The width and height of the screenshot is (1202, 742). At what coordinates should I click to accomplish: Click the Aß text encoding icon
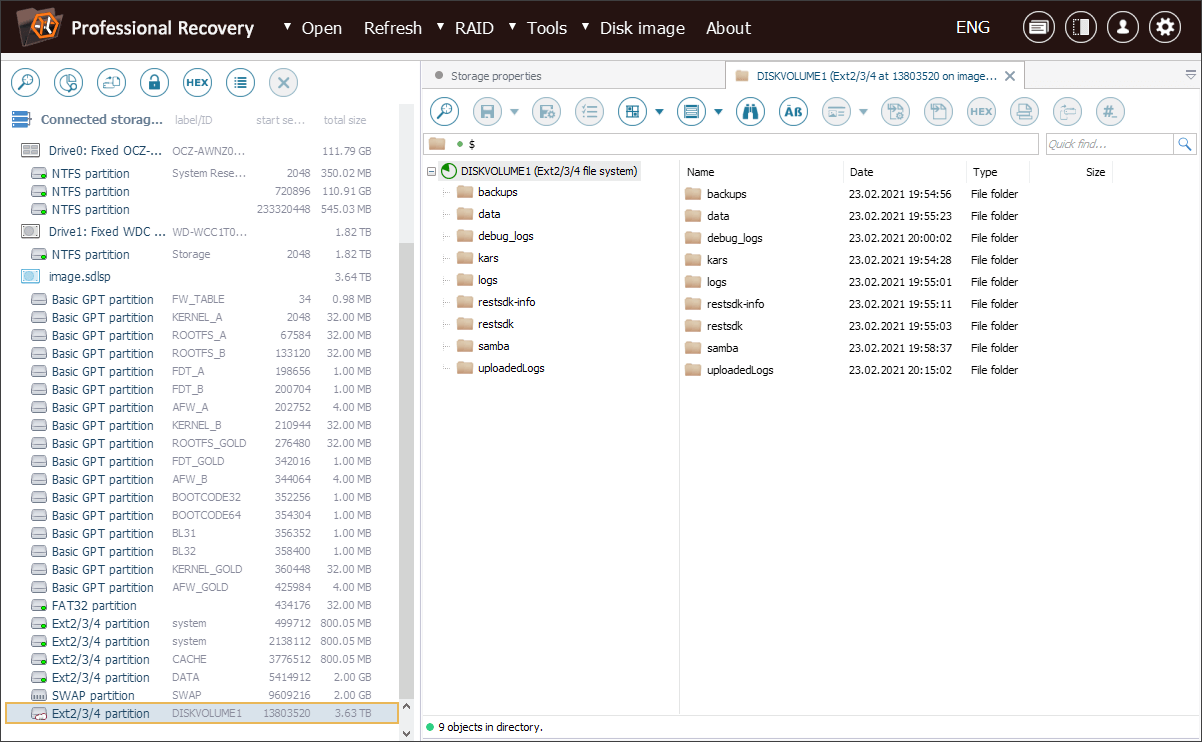(x=793, y=111)
